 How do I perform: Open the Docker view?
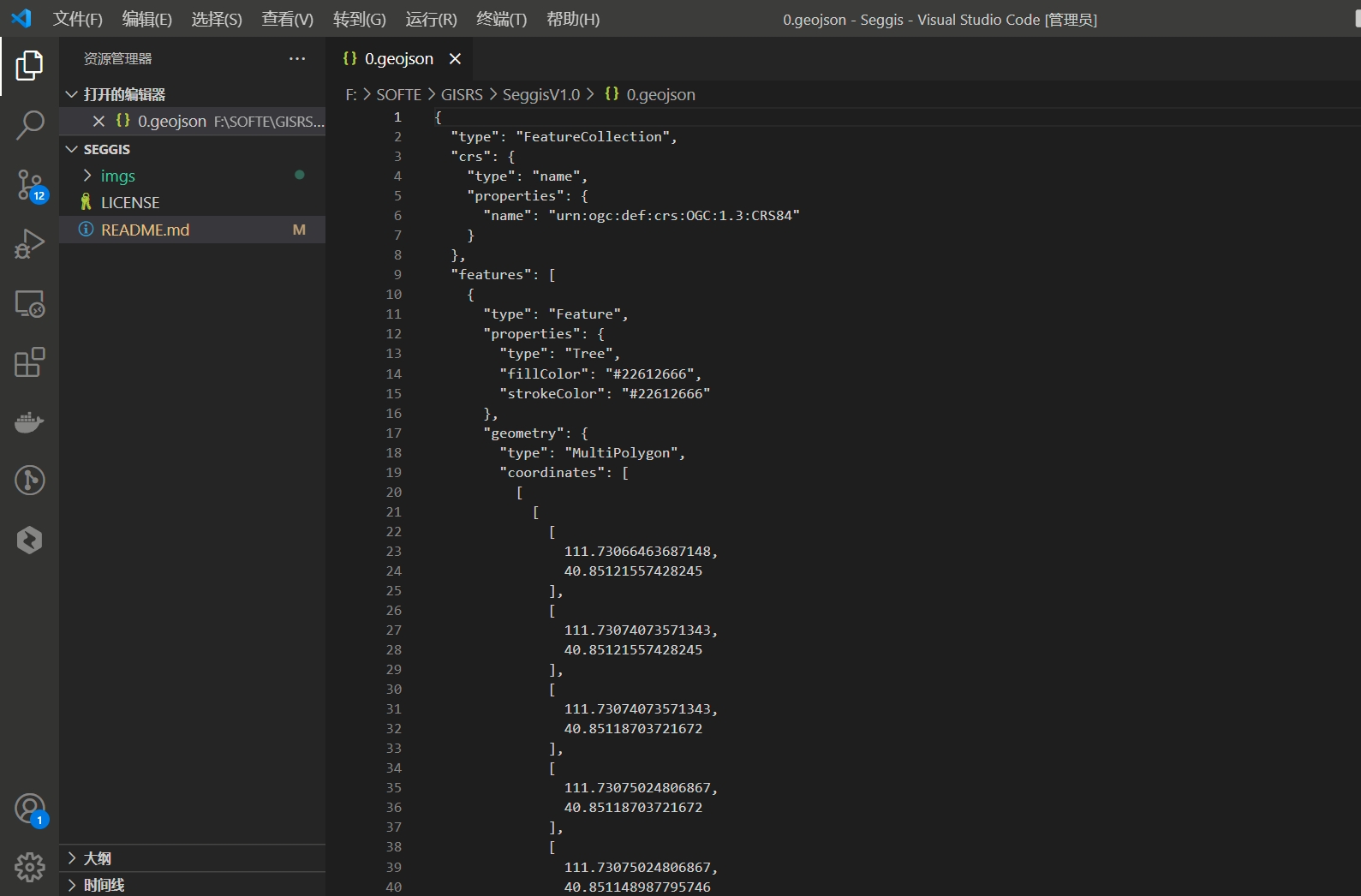(x=29, y=422)
